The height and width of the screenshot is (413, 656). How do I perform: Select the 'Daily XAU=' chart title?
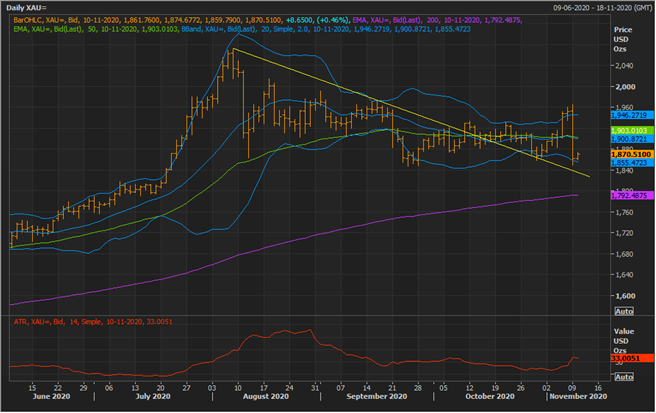(x=26, y=8)
